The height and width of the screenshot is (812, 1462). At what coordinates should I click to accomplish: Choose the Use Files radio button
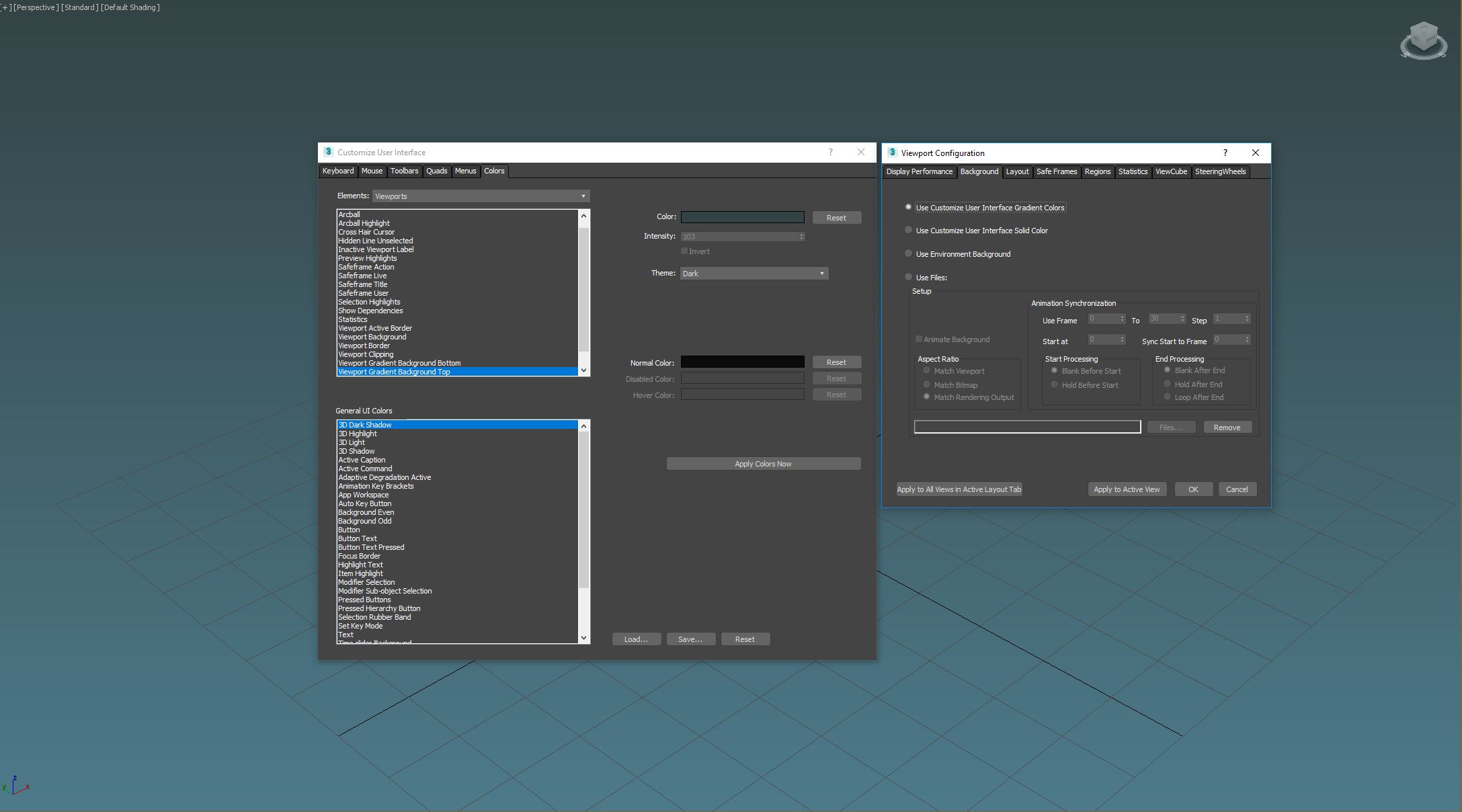click(x=909, y=277)
